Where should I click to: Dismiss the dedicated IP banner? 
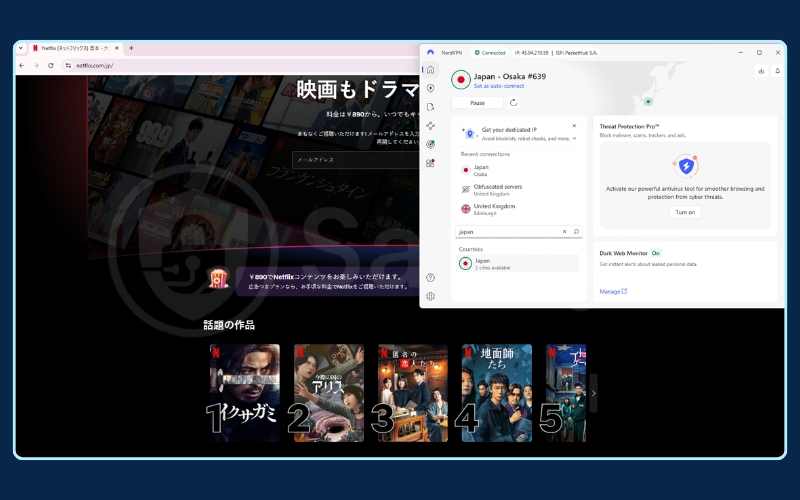pyautogui.click(x=574, y=126)
